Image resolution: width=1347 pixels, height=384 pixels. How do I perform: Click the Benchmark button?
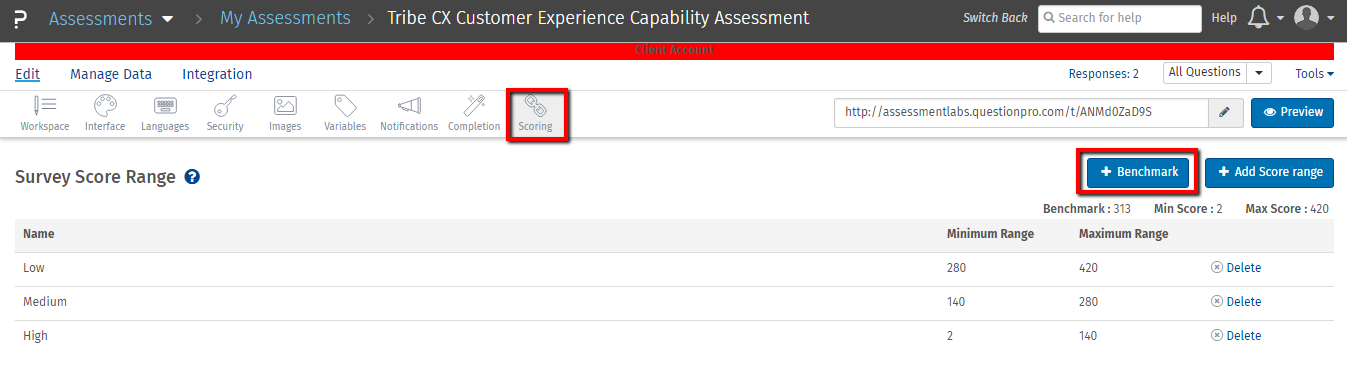tap(1139, 172)
